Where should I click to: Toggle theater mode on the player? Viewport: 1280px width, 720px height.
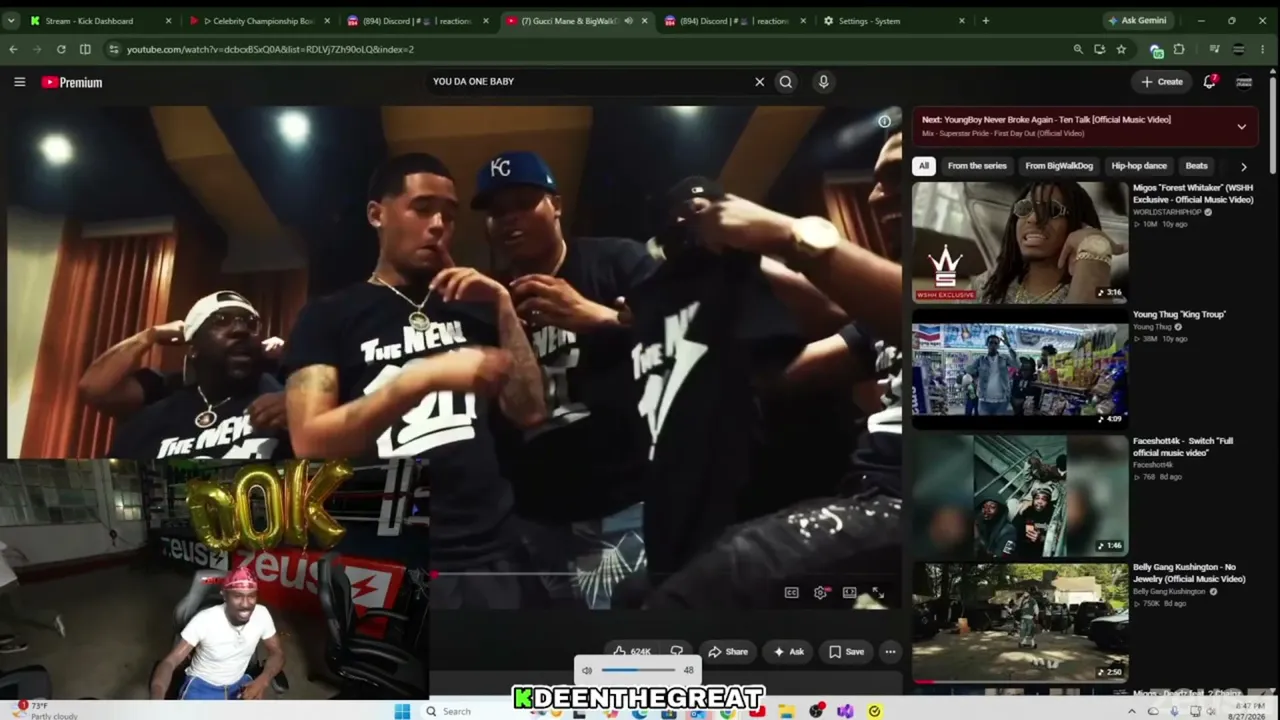849,593
